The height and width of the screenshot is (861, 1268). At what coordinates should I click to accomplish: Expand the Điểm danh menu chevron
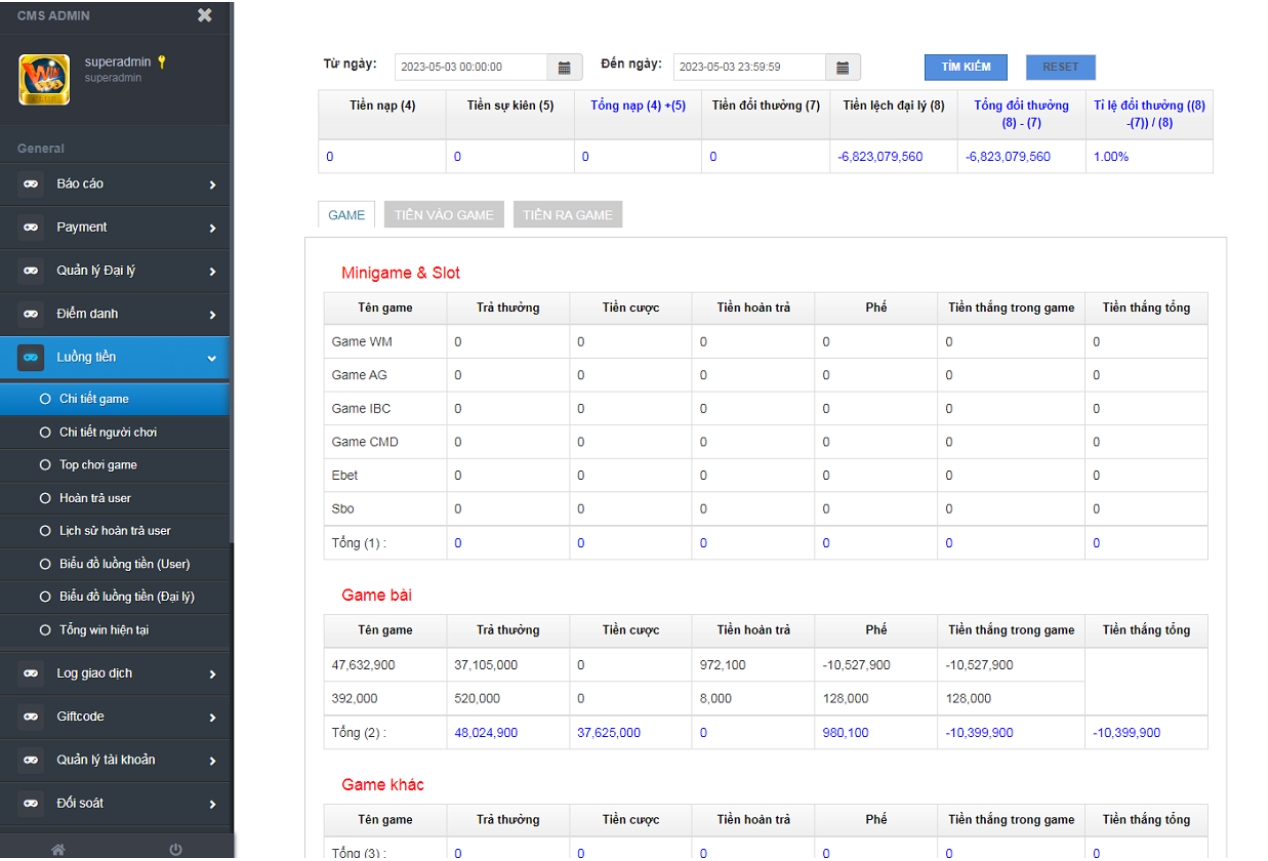[x=212, y=314]
